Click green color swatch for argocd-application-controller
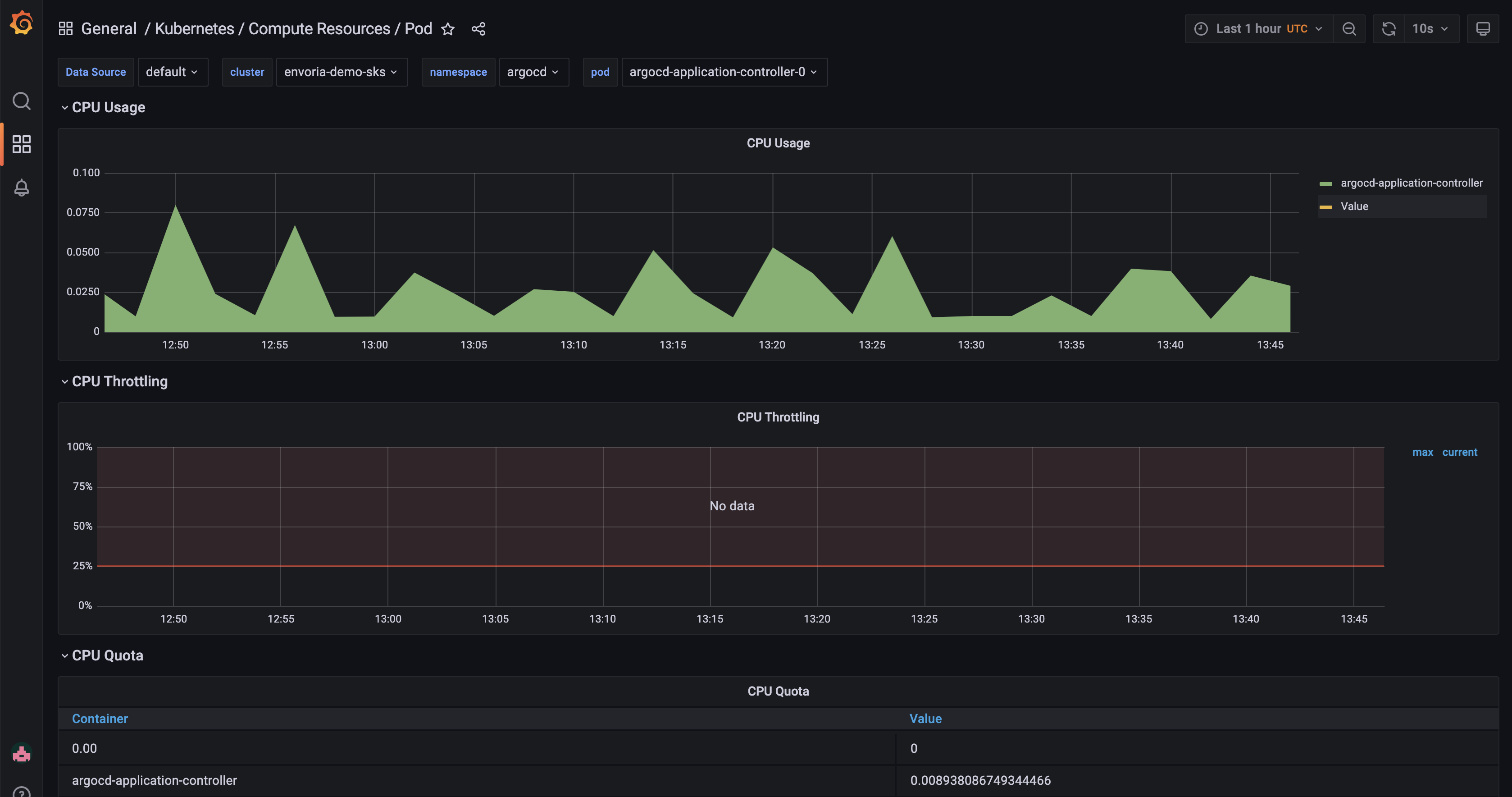This screenshot has width=1512, height=797. point(1325,184)
